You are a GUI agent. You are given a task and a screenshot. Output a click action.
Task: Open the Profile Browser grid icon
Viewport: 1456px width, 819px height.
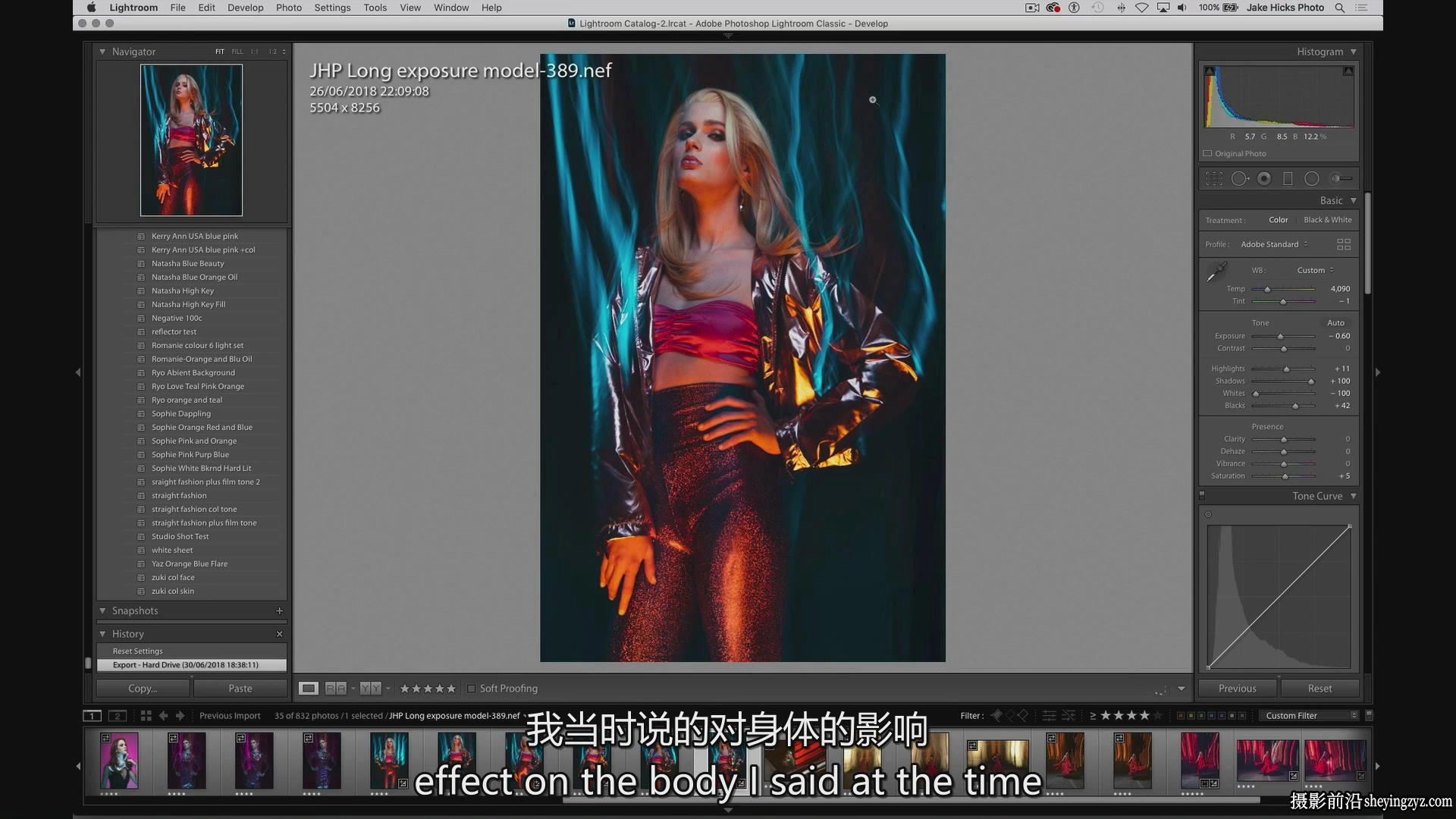[x=1344, y=244]
